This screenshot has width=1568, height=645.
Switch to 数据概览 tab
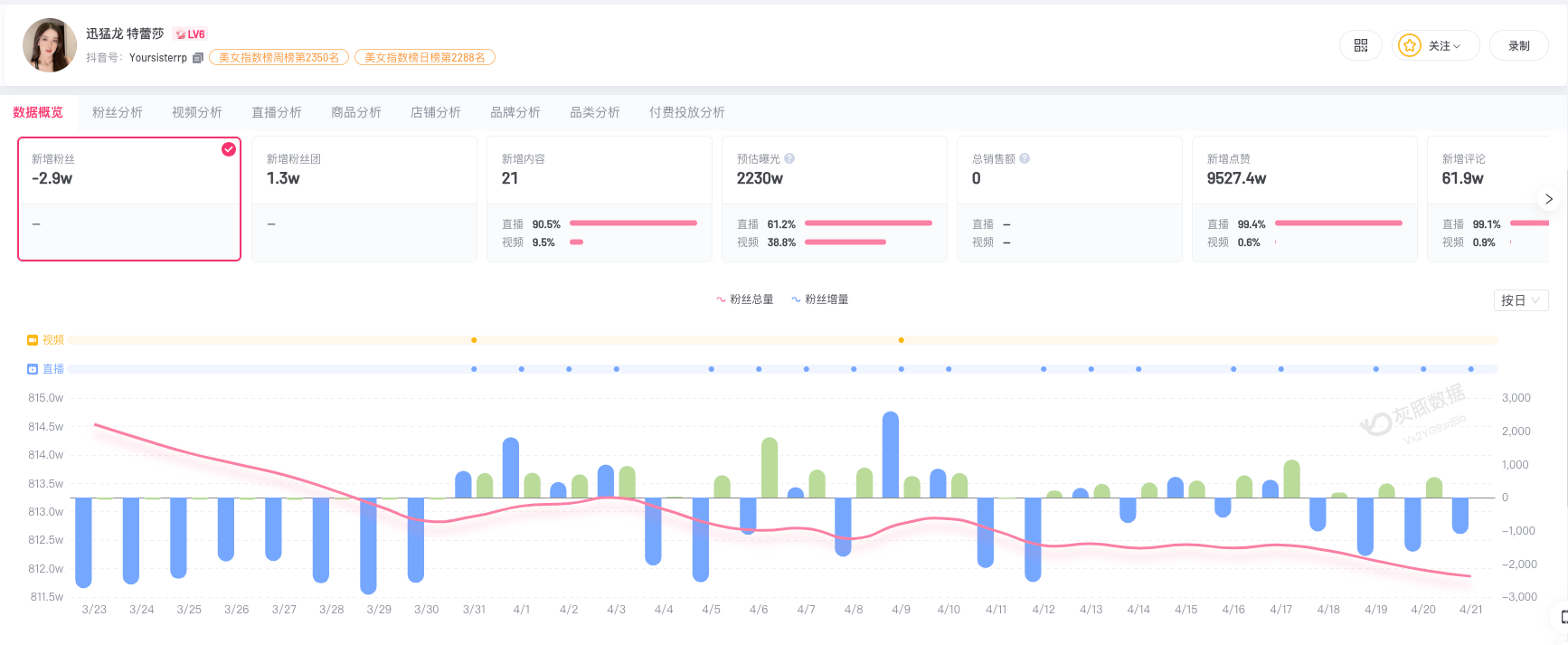(x=38, y=112)
